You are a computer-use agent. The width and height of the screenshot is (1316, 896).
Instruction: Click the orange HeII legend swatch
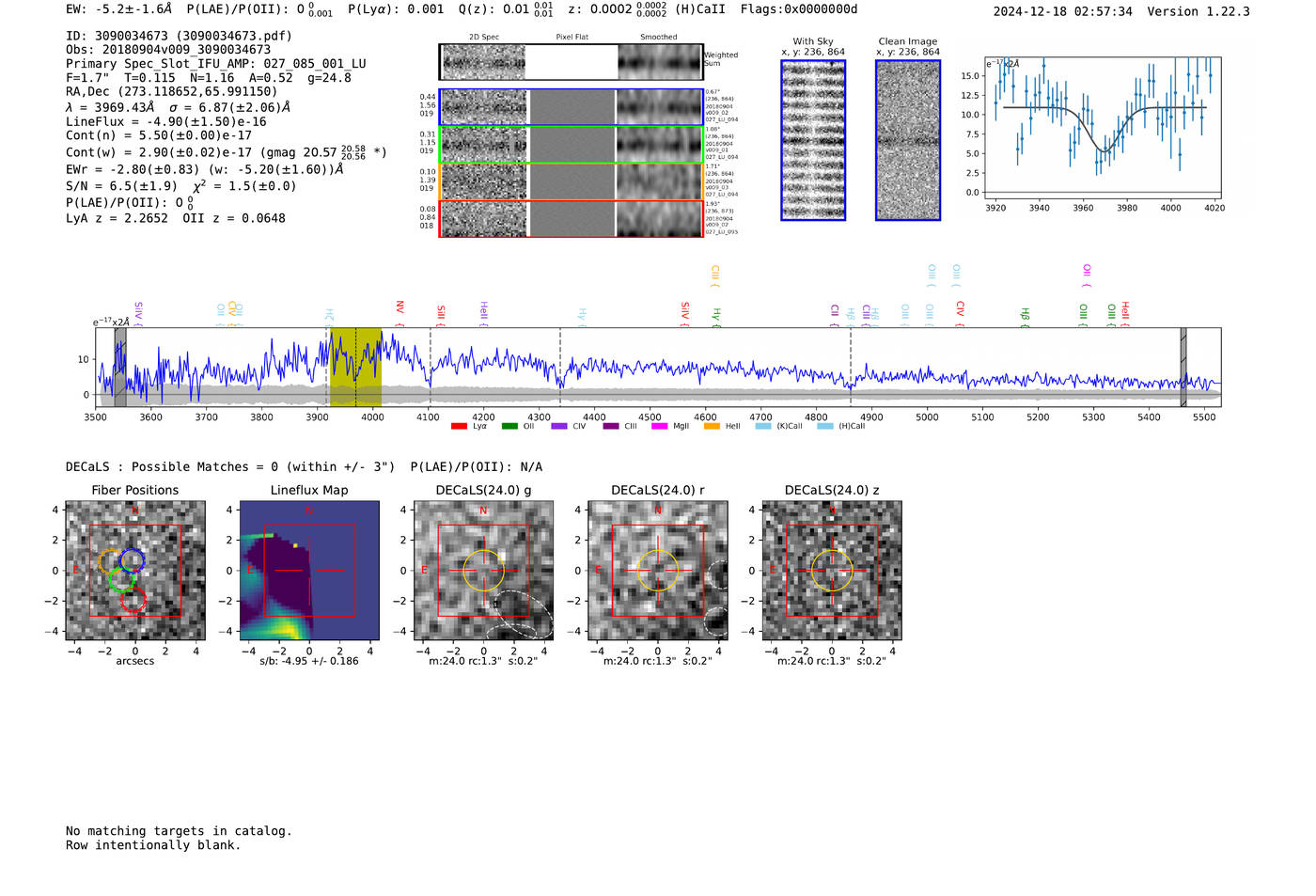pos(712,426)
